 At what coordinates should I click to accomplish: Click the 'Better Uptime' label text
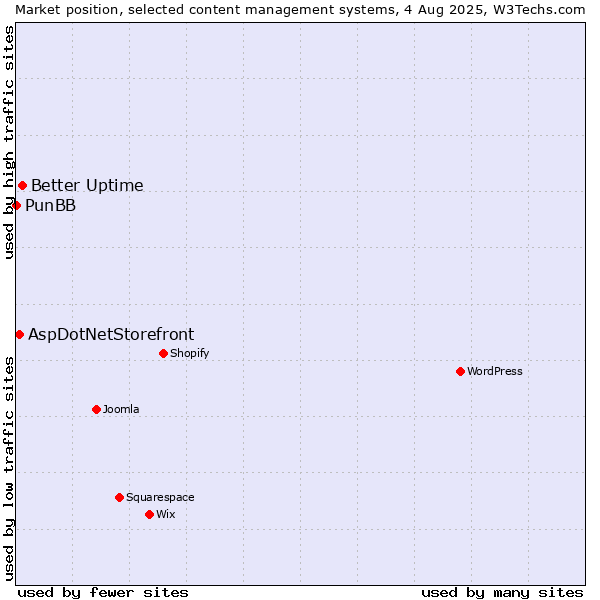click(87, 186)
